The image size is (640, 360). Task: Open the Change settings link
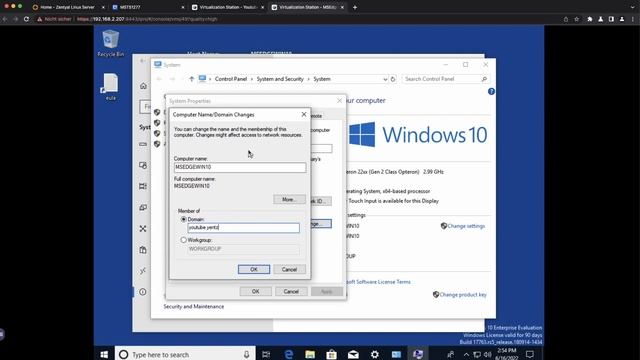(x=466, y=226)
